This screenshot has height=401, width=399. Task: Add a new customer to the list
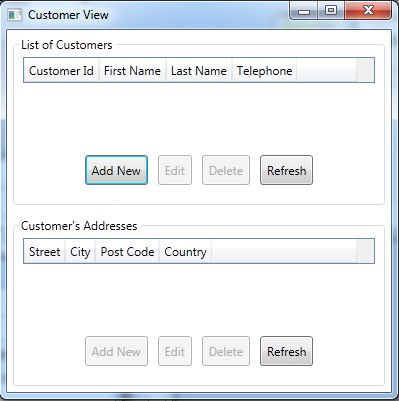pos(116,170)
